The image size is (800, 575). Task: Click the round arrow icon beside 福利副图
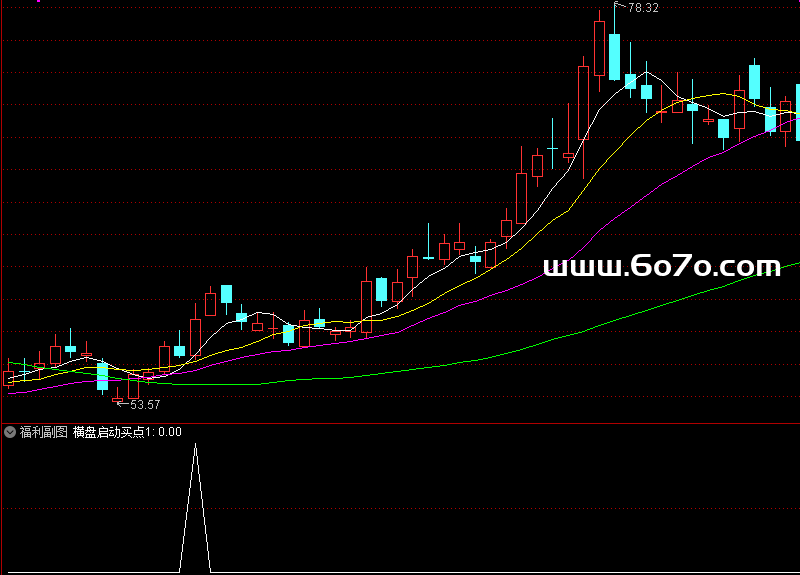click(x=10, y=432)
